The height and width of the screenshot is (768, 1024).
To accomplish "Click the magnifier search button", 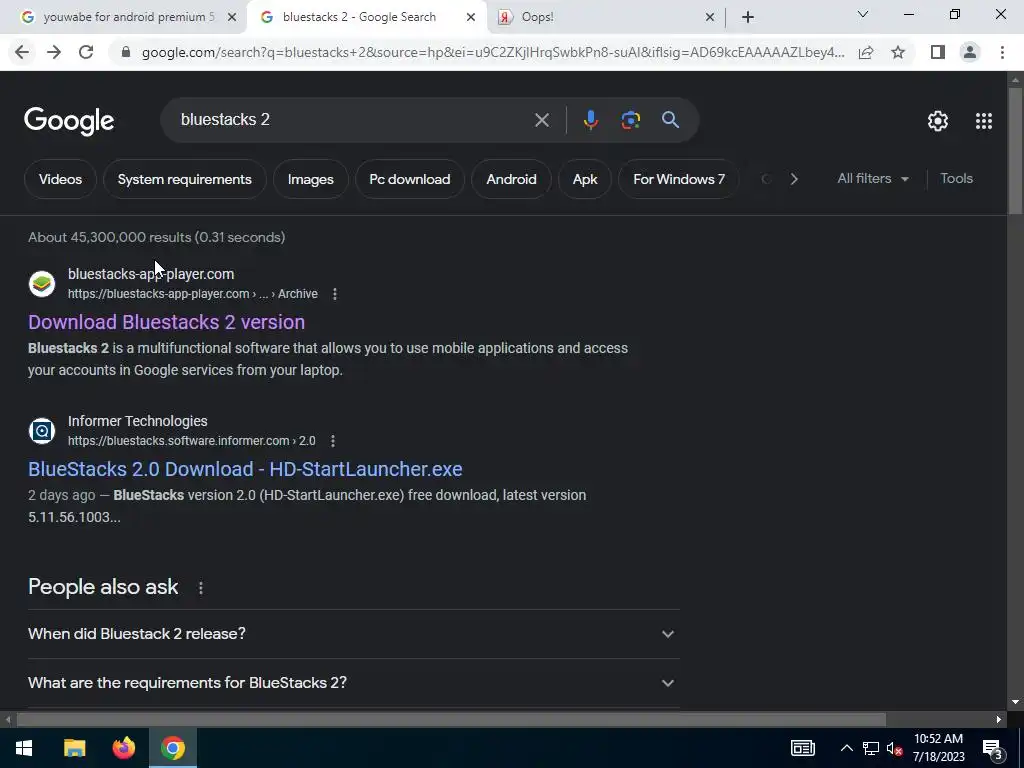I will (x=670, y=120).
